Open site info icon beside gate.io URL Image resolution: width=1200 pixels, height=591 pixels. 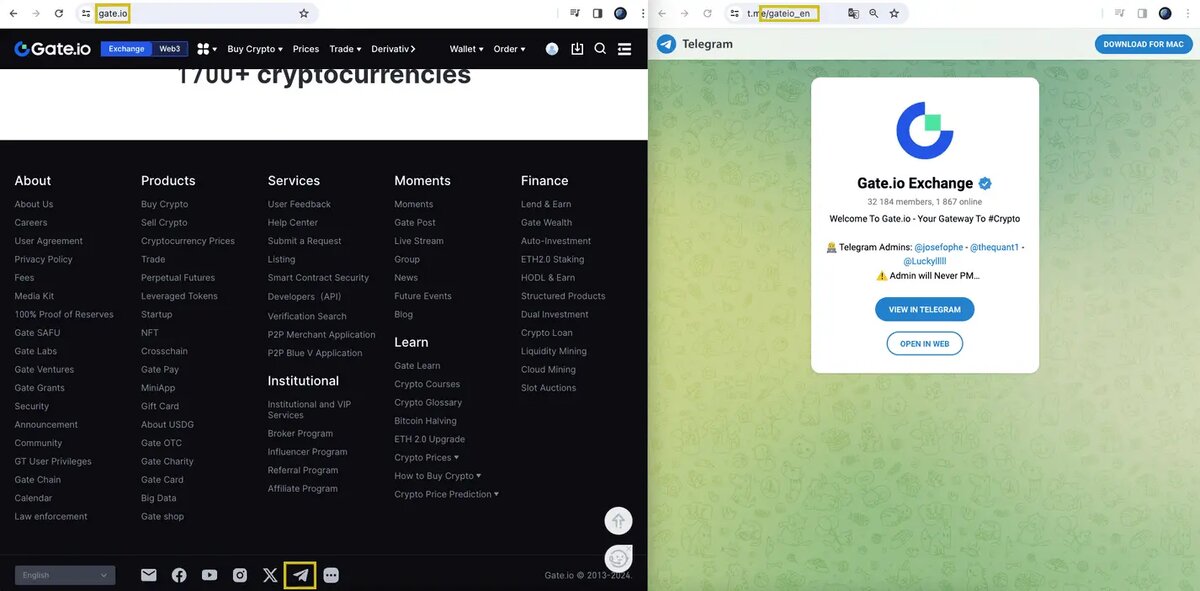(86, 13)
